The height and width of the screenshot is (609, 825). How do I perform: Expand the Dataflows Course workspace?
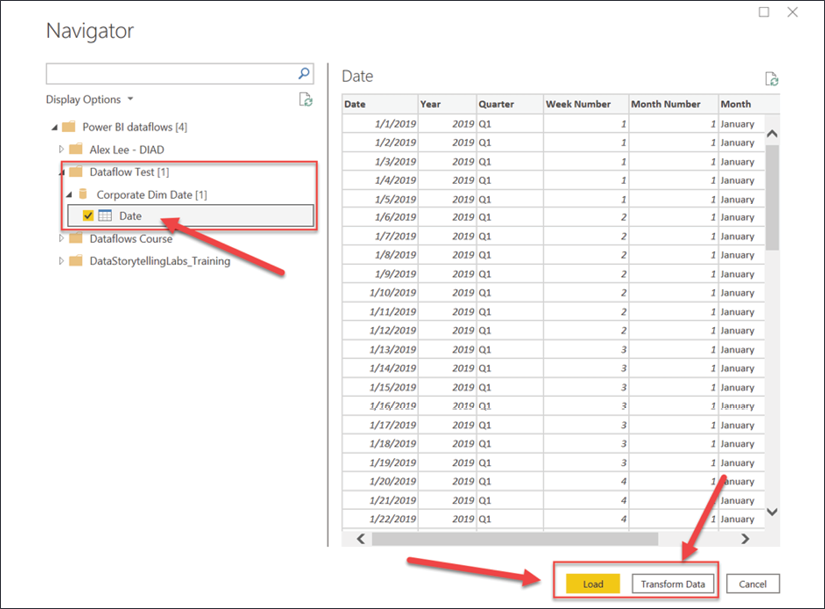pos(61,238)
